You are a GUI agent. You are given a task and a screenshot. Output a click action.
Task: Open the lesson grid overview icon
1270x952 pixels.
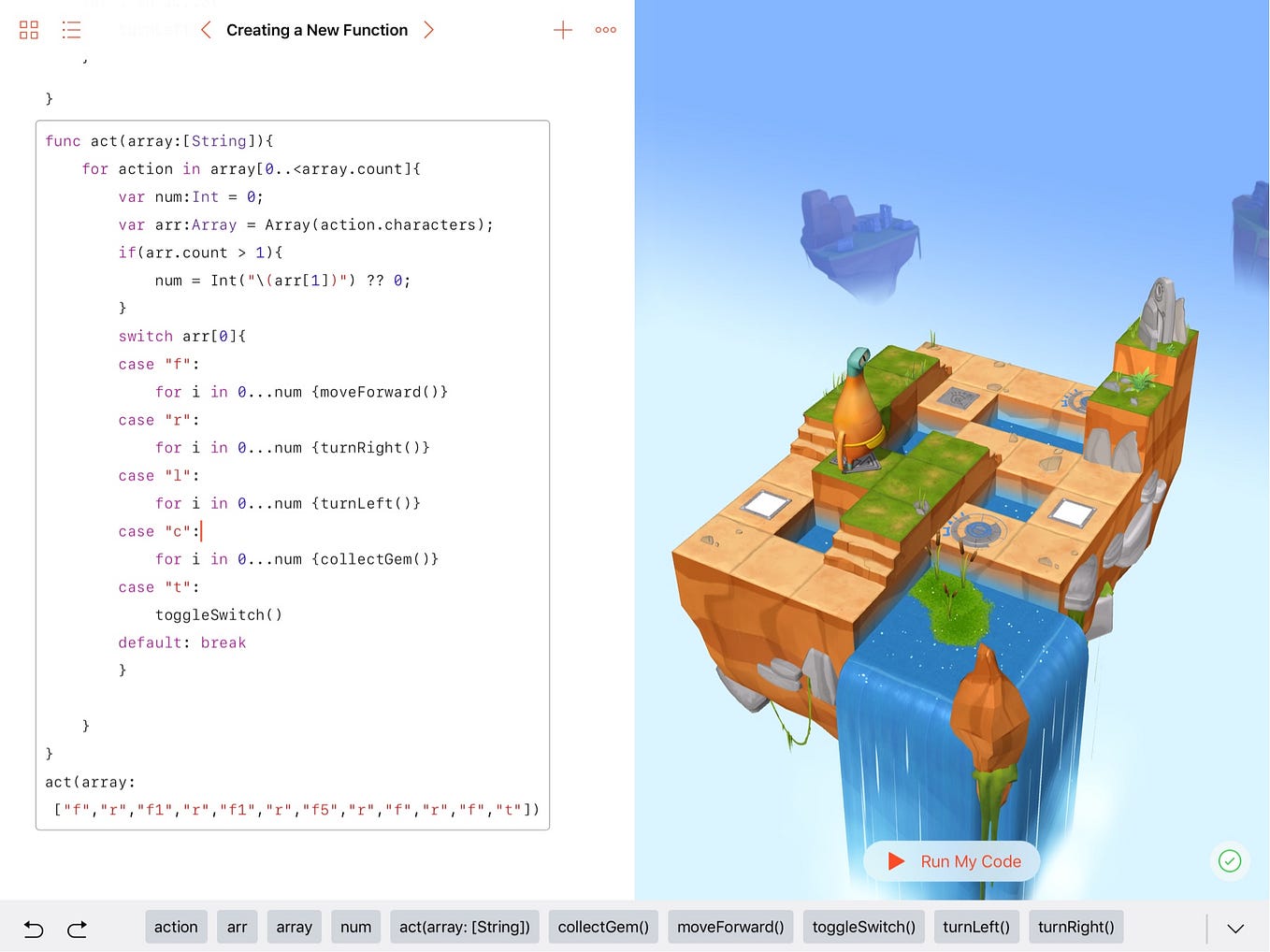coord(28,29)
